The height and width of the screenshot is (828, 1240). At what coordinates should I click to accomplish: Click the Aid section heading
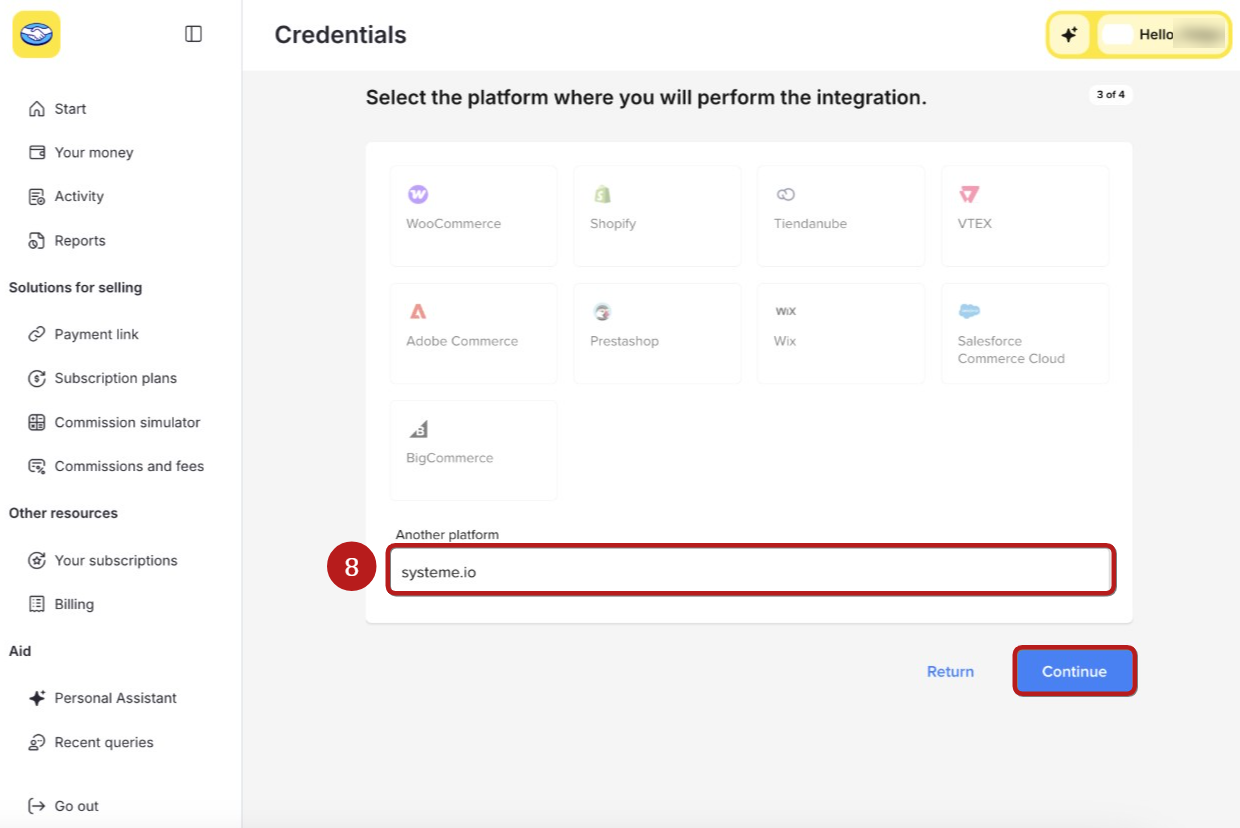point(20,651)
